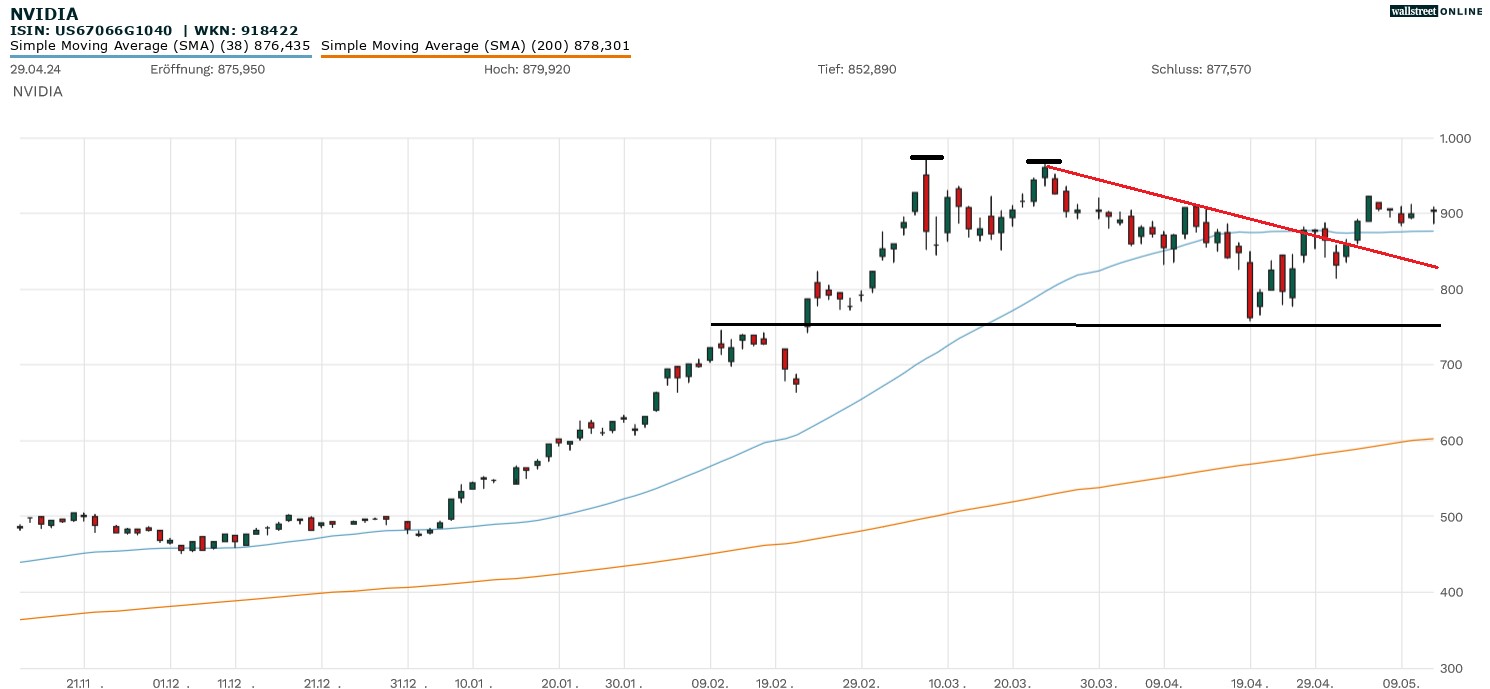Click the 10.03. date axis label
This screenshot has height=689, width=1490.
coord(947,683)
